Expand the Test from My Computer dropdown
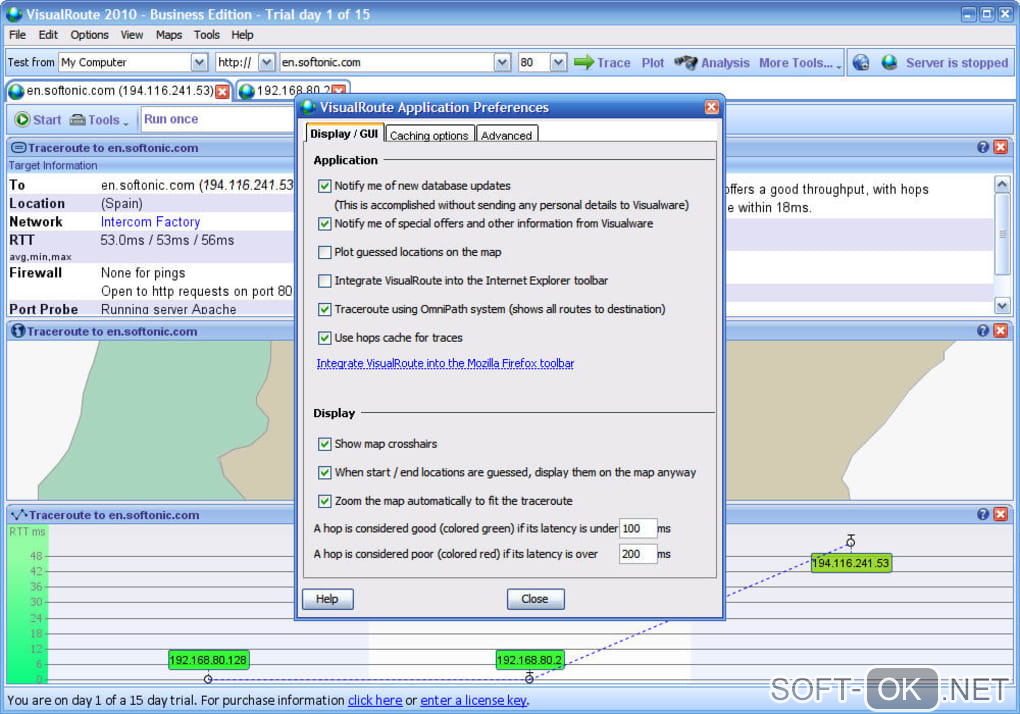 [x=200, y=62]
